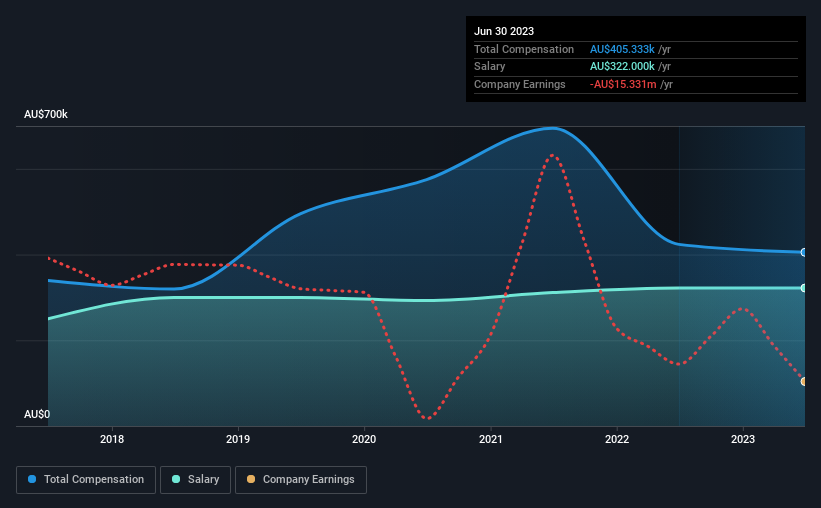This screenshot has width=821, height=508.
Task: Click the 2019 x-axis label
Action: click(238, 439)
